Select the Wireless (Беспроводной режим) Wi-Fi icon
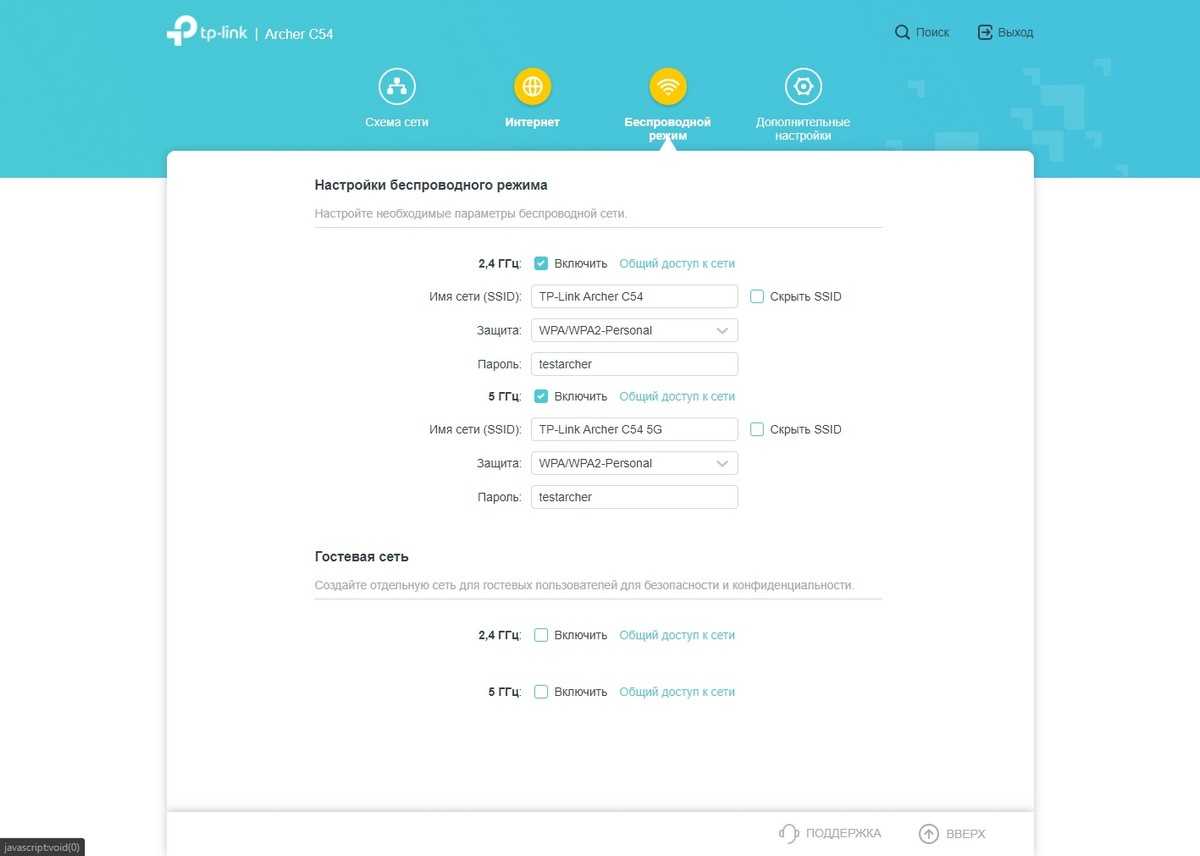 point(667,87)
